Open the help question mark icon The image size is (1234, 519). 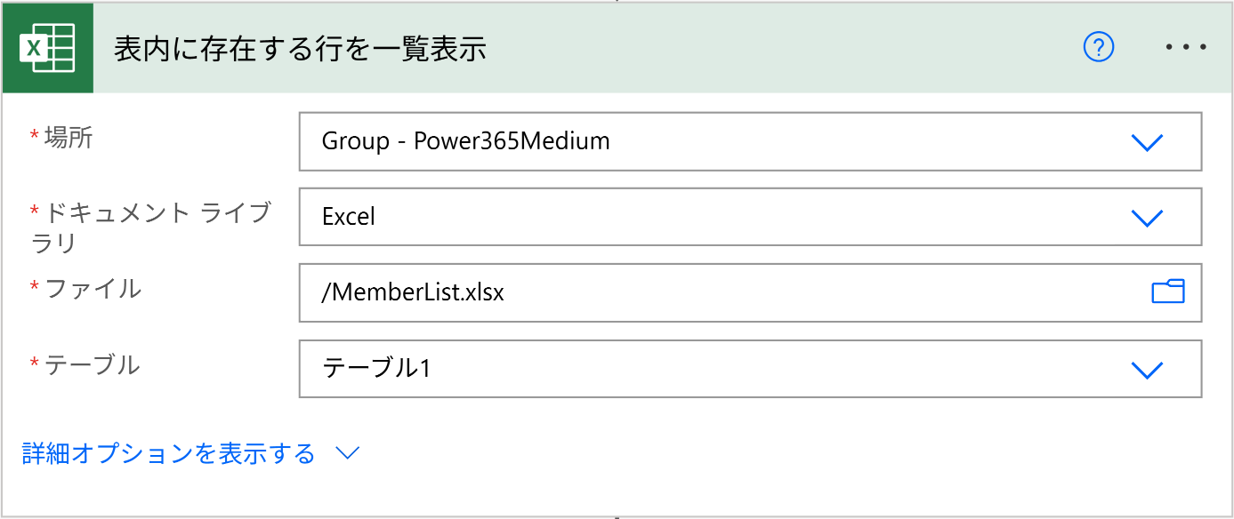point(1098,47)
